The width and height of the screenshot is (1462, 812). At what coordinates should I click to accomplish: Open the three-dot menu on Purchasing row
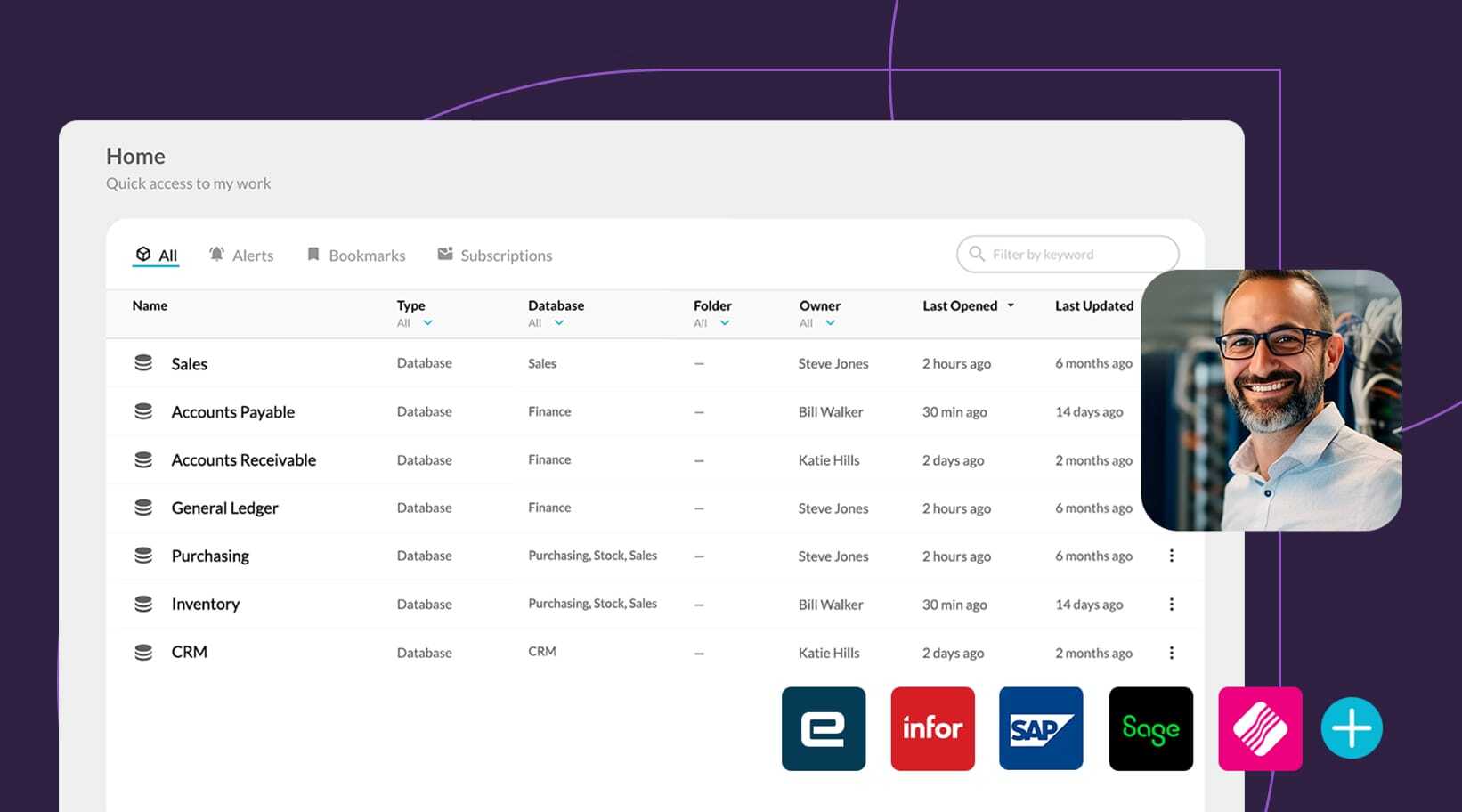tap(1172, 556)
